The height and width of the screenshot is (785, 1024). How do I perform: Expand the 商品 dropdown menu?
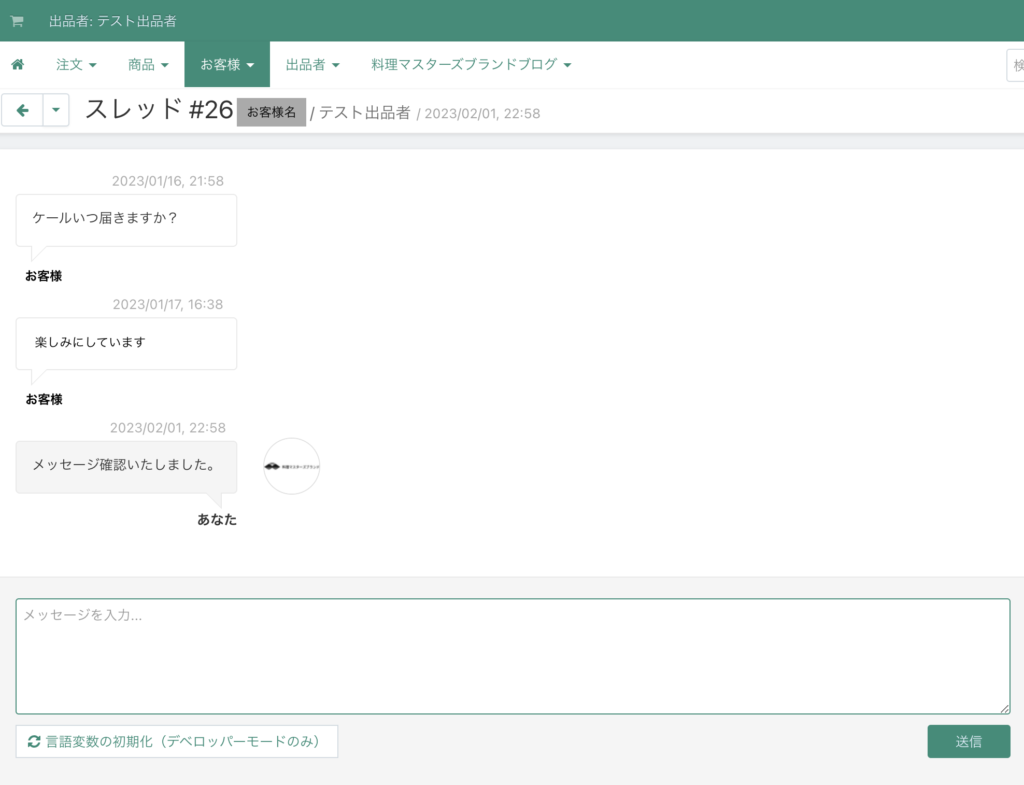[x=148, y=65]
